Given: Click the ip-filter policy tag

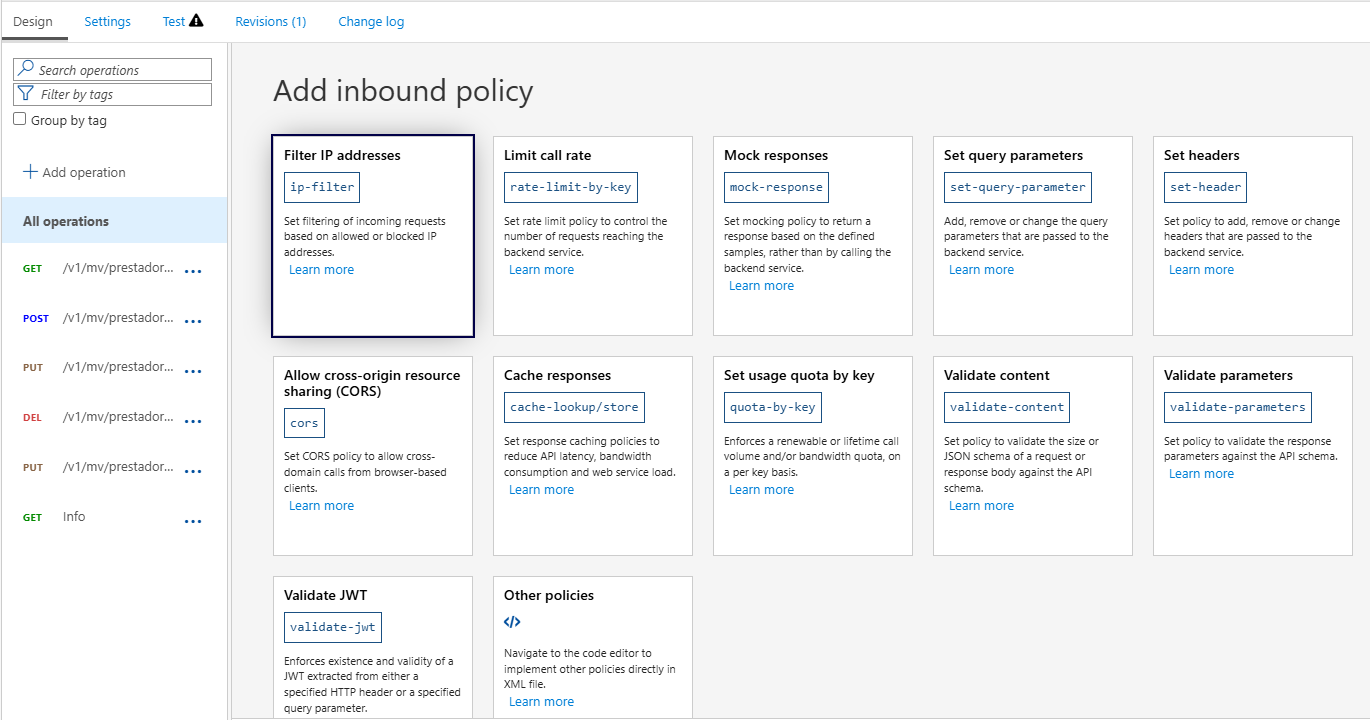Looking at the screenshot, I should (x=321, y=187).
